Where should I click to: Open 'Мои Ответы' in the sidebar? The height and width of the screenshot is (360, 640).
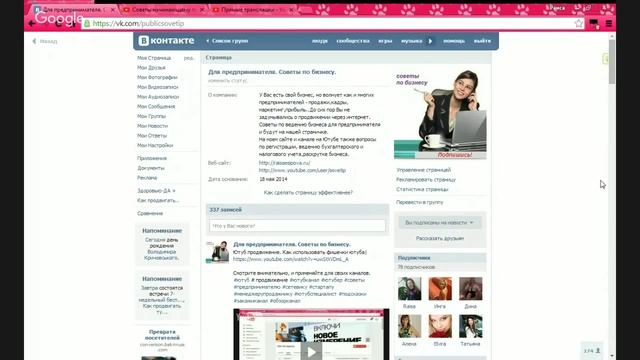pyautogui.click(x=152, y=136)
